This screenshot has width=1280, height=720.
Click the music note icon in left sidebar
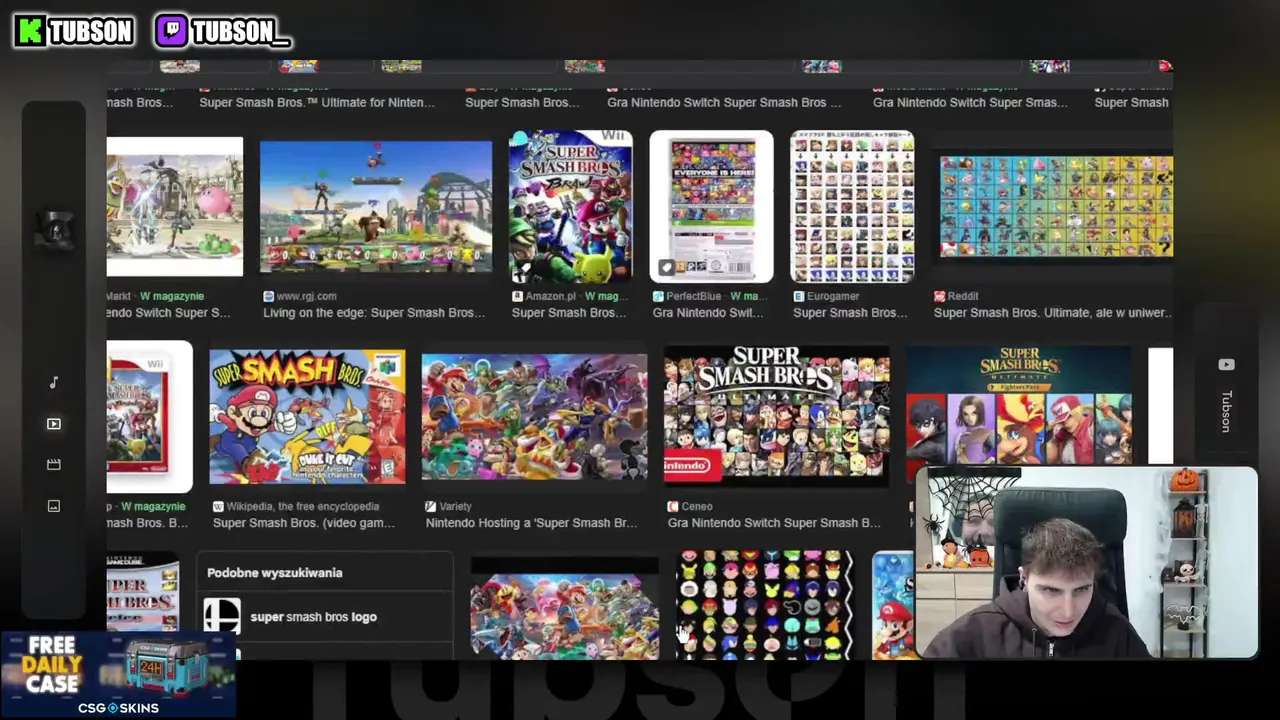pos(54,383)
